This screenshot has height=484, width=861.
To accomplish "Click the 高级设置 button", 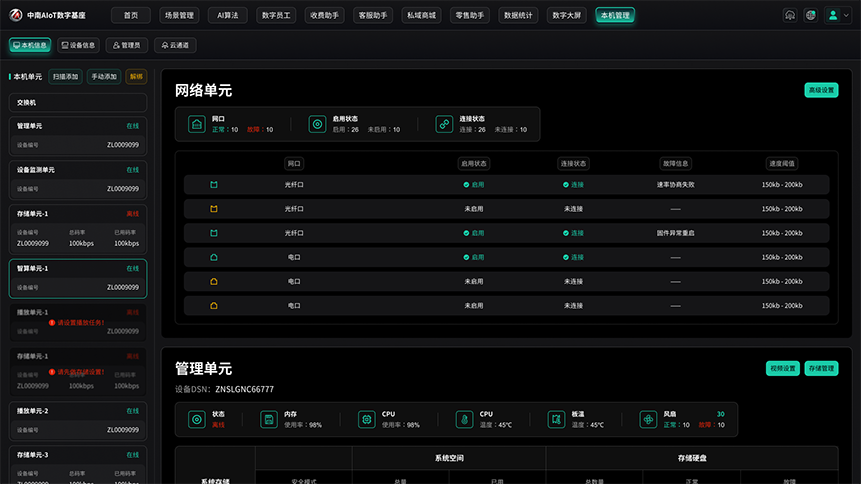I will tap(821, 90).
